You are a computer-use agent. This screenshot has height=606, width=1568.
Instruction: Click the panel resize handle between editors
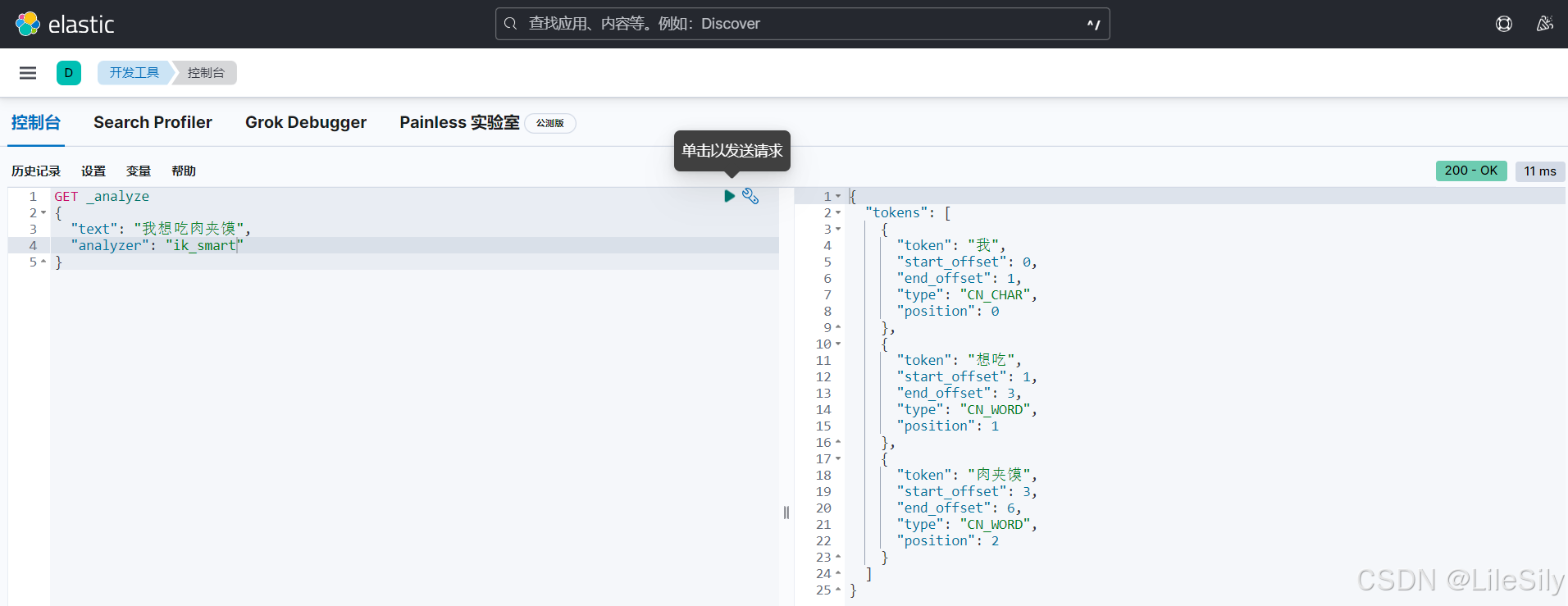(786, 513)
